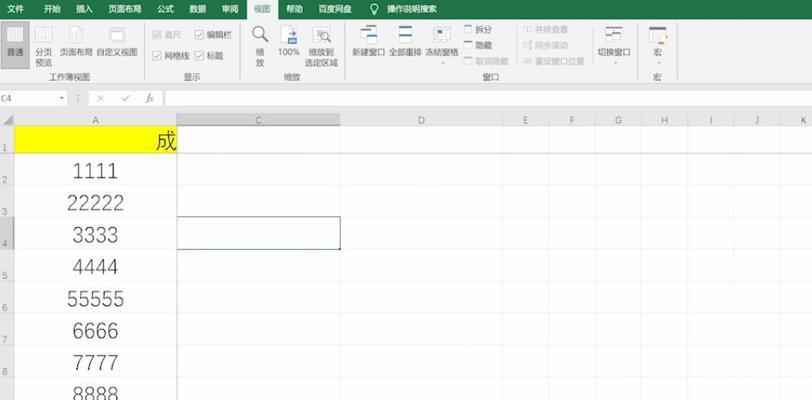Click Hide window (隐藏)

coord(477,45)
